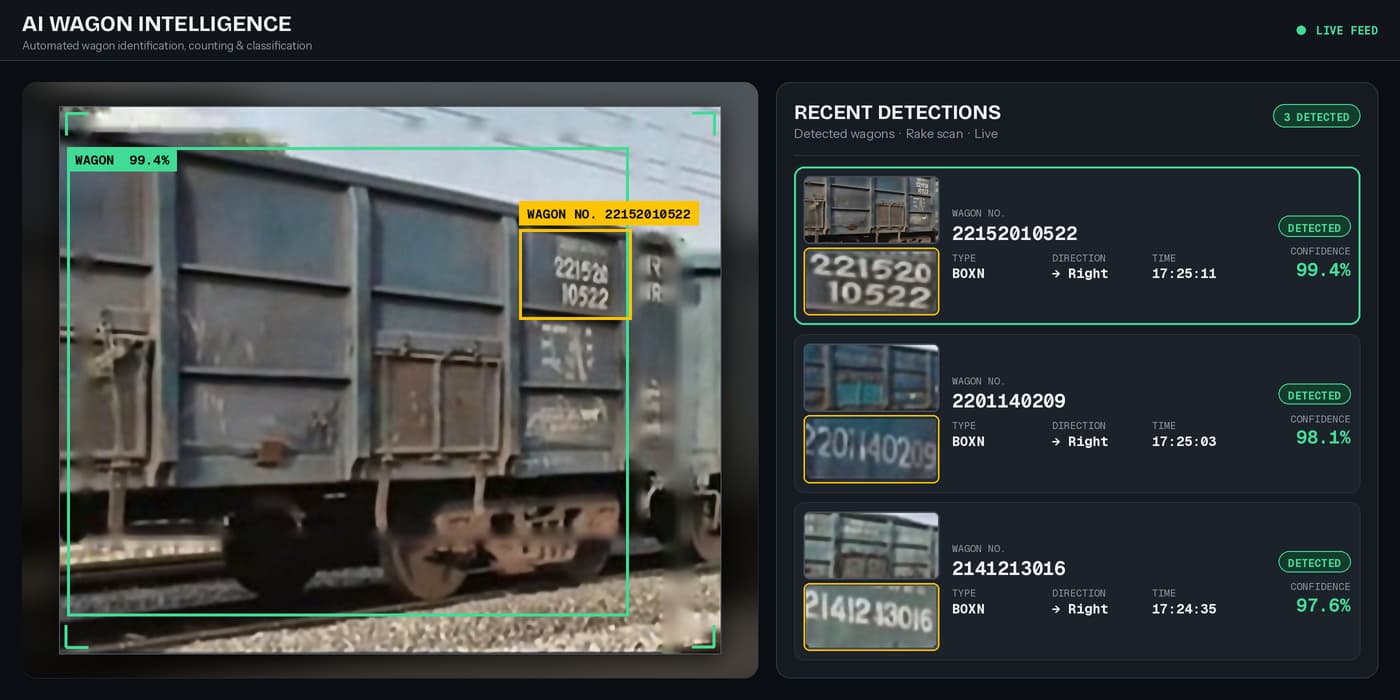Click the BOXN type in the 2201140209 card
The image size is (1400, 700).
click(968, 442)
